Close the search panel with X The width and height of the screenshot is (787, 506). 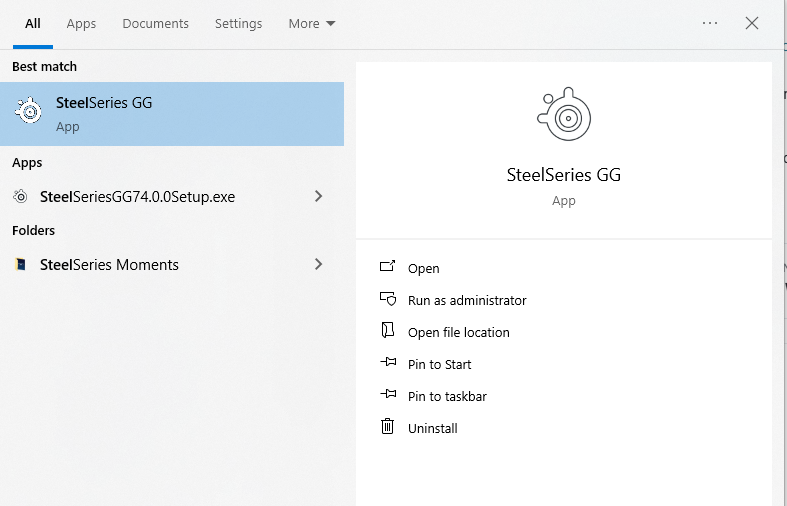(x=752, y=23)
